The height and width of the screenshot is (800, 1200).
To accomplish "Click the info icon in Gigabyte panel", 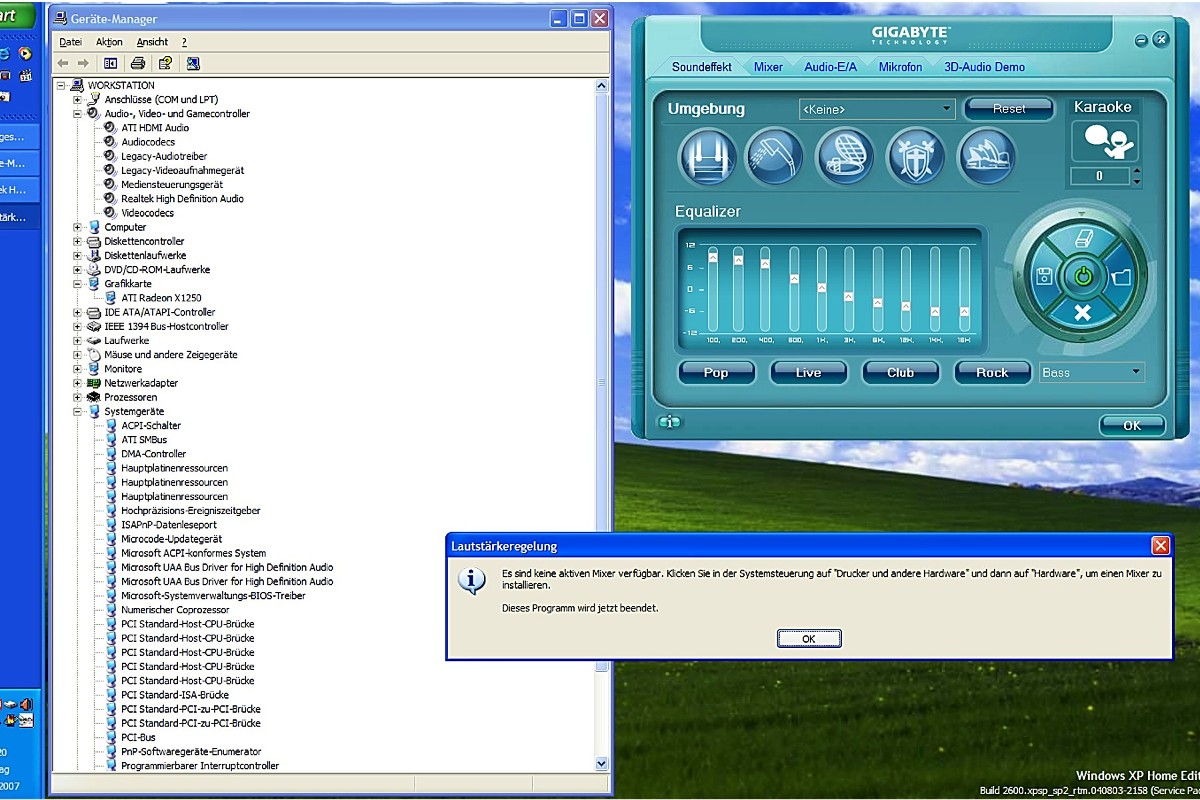I will 669,422.
